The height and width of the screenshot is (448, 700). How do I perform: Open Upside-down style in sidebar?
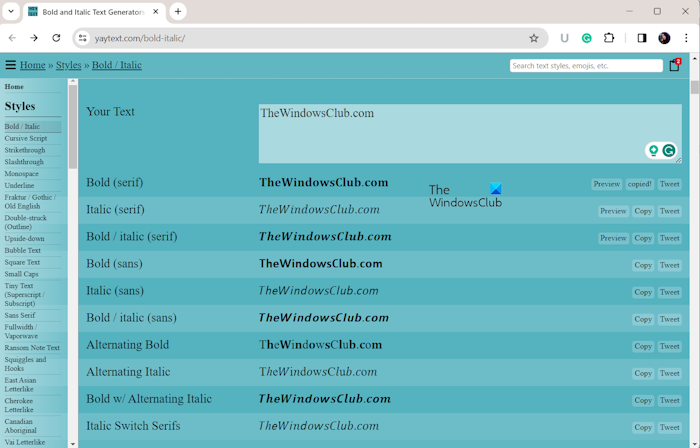(24, 238)
